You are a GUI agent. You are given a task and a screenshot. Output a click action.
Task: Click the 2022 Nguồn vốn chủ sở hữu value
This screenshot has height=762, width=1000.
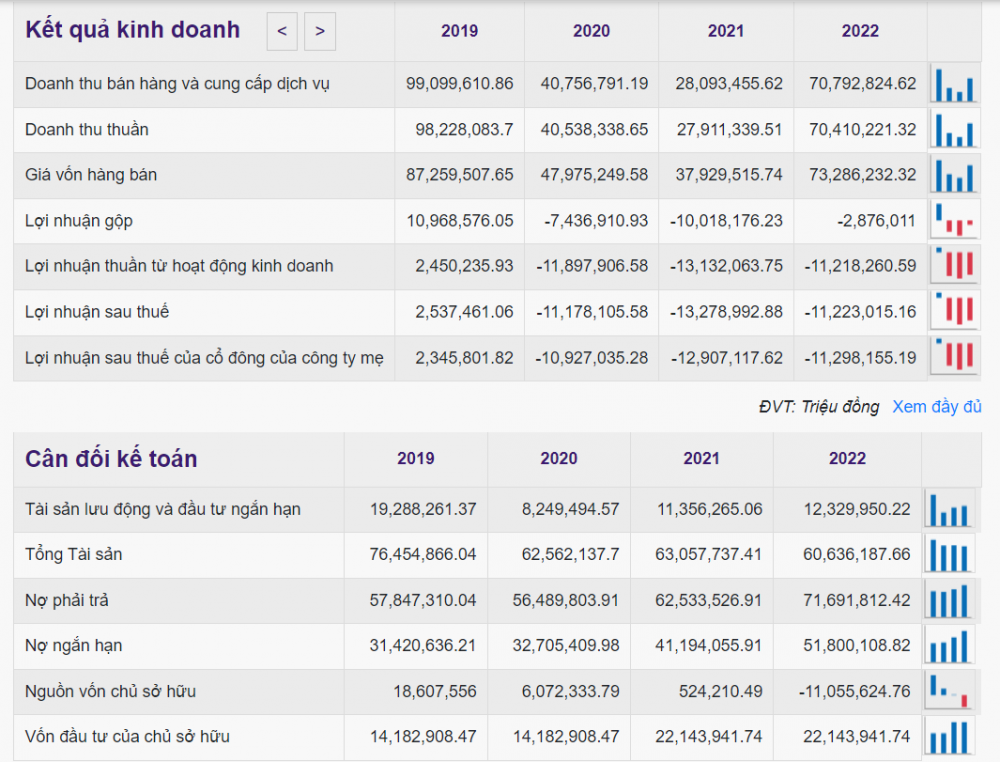(x=857, y=691)
